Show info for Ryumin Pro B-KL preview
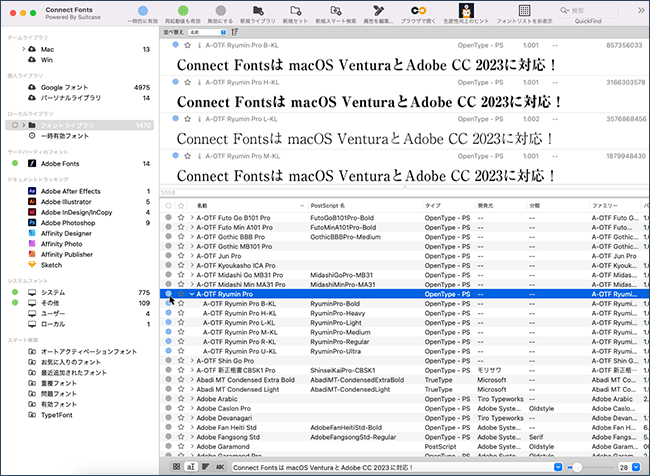Image resolution: width=650 pixels, height=476 pixels. click(199, 45)
